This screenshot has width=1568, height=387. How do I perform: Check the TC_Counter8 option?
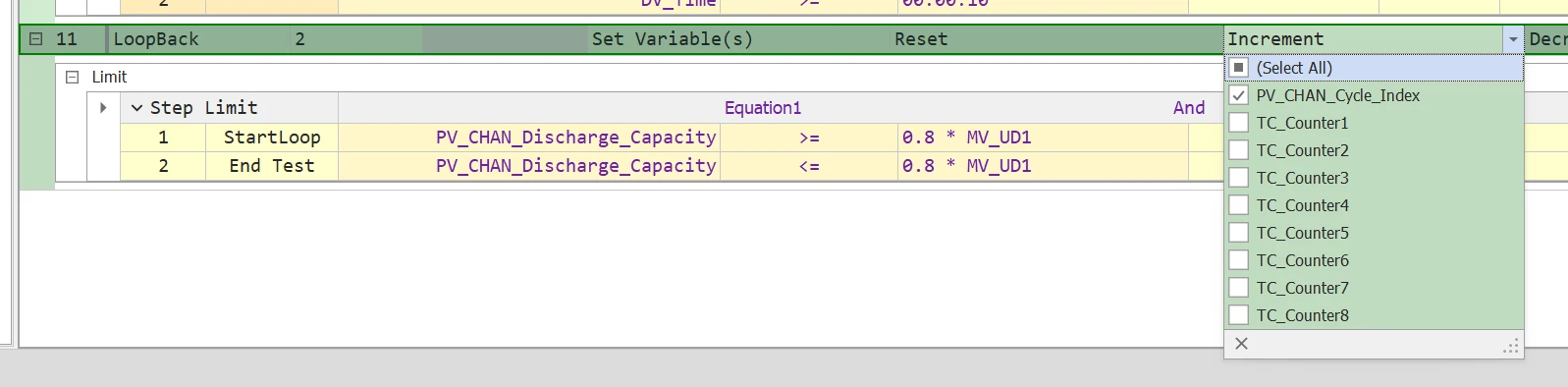coord(1239,315)
